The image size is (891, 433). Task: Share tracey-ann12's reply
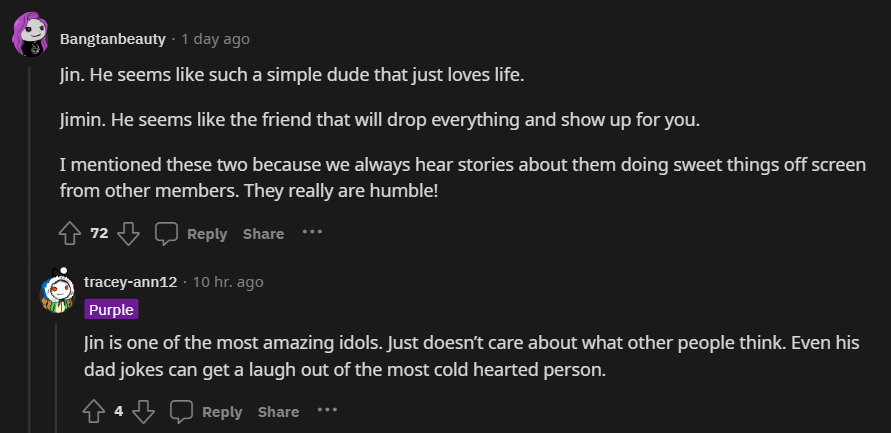click(278, 411)
